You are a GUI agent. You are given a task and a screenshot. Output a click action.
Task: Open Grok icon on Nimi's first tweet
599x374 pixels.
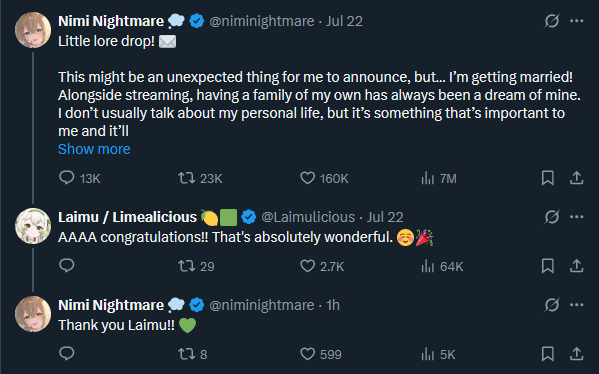pos(552,21)
